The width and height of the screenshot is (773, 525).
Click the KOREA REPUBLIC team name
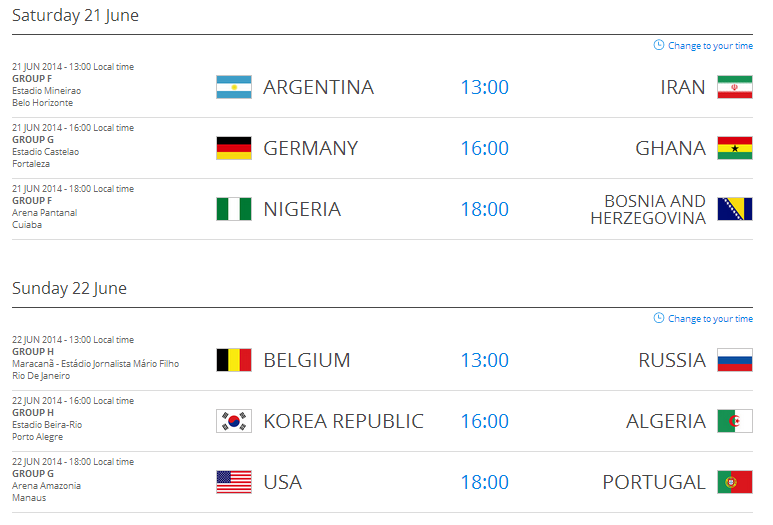tap(344, 421)
